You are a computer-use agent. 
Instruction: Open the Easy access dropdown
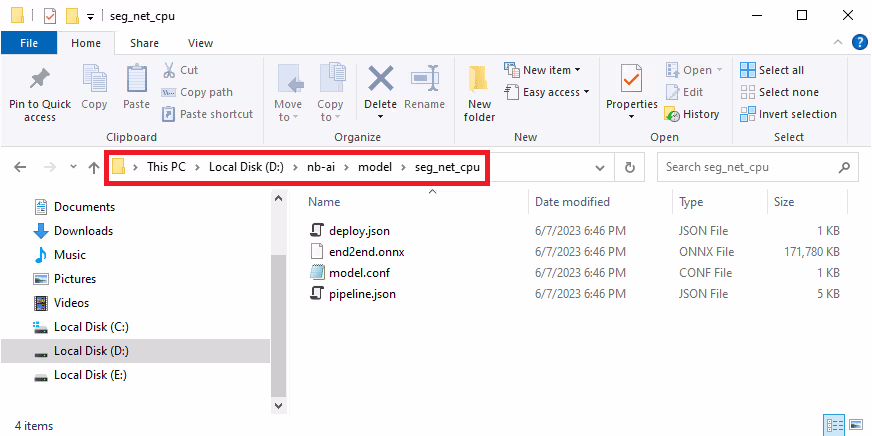tap(547, 92)
